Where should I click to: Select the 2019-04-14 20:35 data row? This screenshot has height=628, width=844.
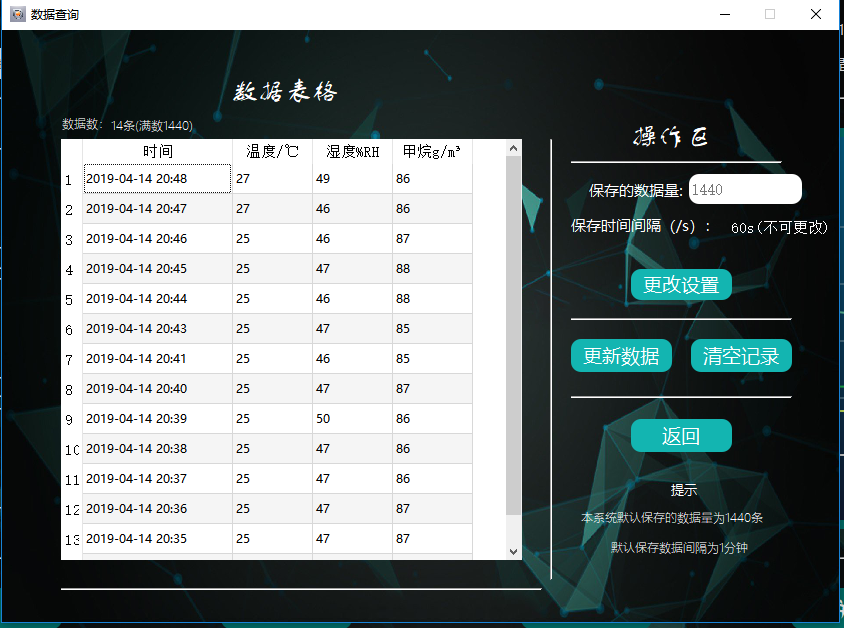[157, 539]
